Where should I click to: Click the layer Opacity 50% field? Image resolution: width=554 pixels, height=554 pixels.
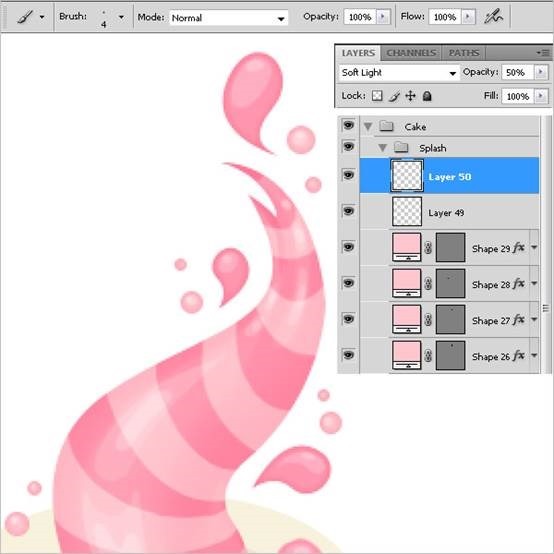click(x=517, y=72)
